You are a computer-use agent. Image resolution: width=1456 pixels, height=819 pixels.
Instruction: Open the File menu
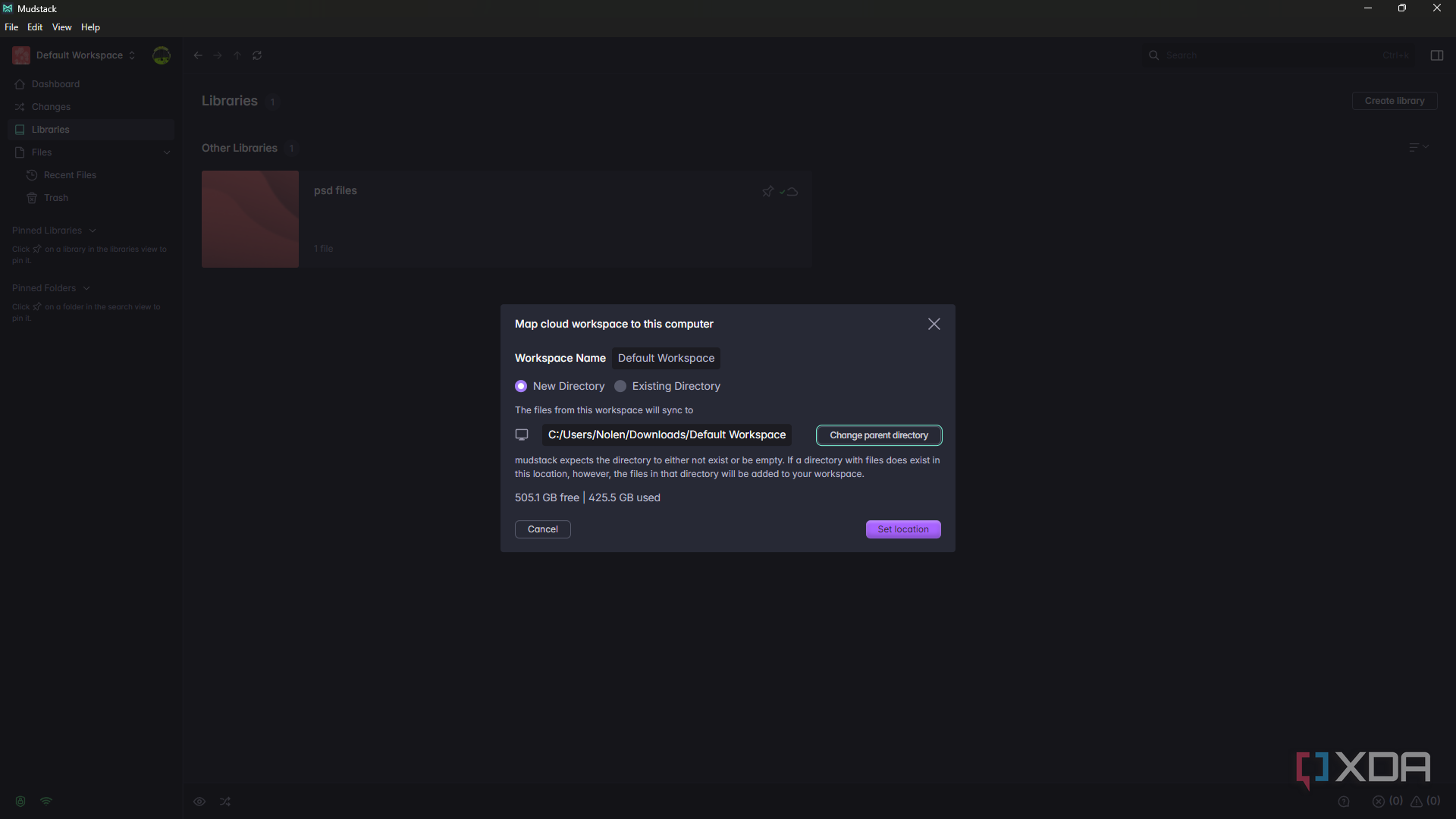11,27
